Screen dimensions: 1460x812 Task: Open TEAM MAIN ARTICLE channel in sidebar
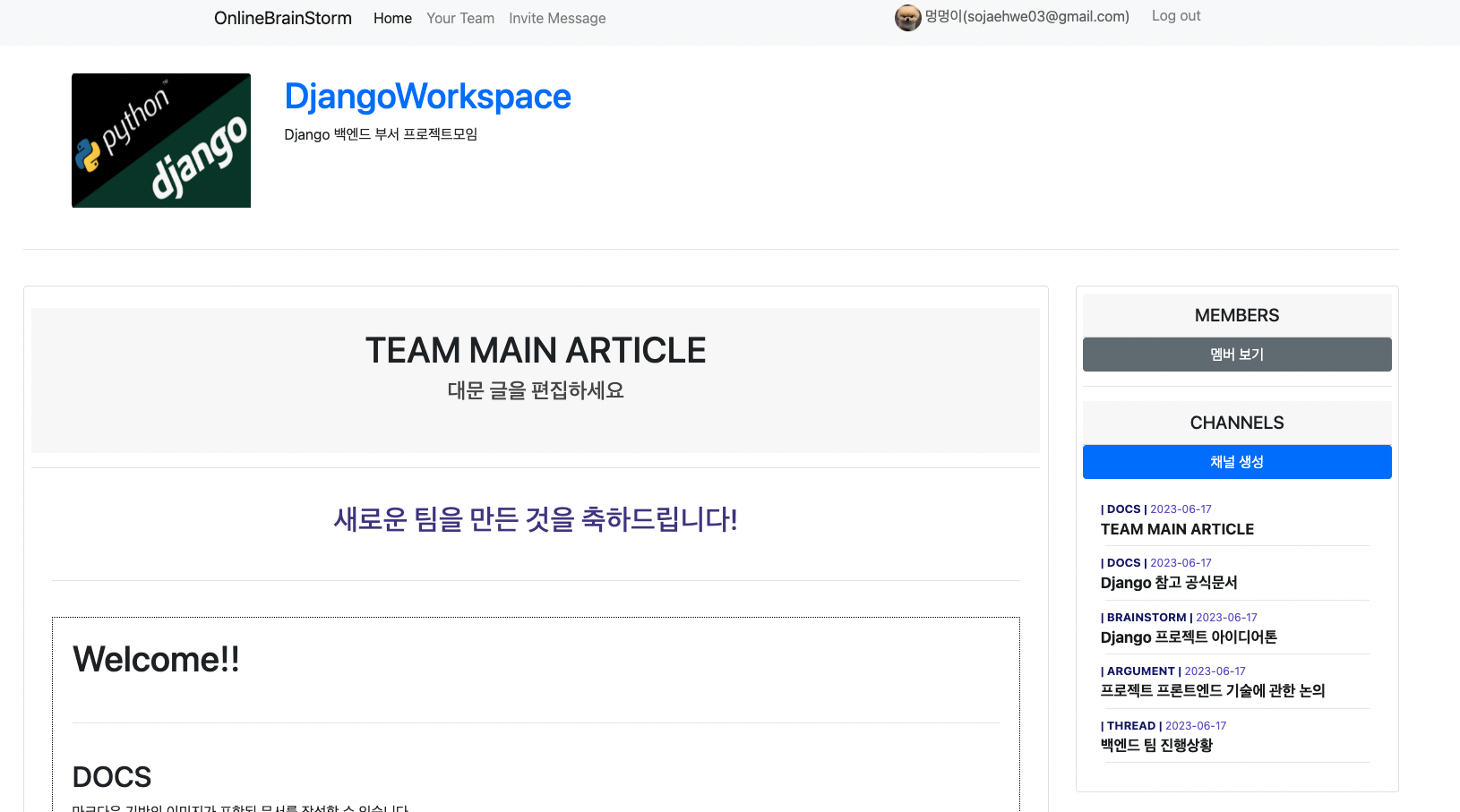pos(1177,529)
